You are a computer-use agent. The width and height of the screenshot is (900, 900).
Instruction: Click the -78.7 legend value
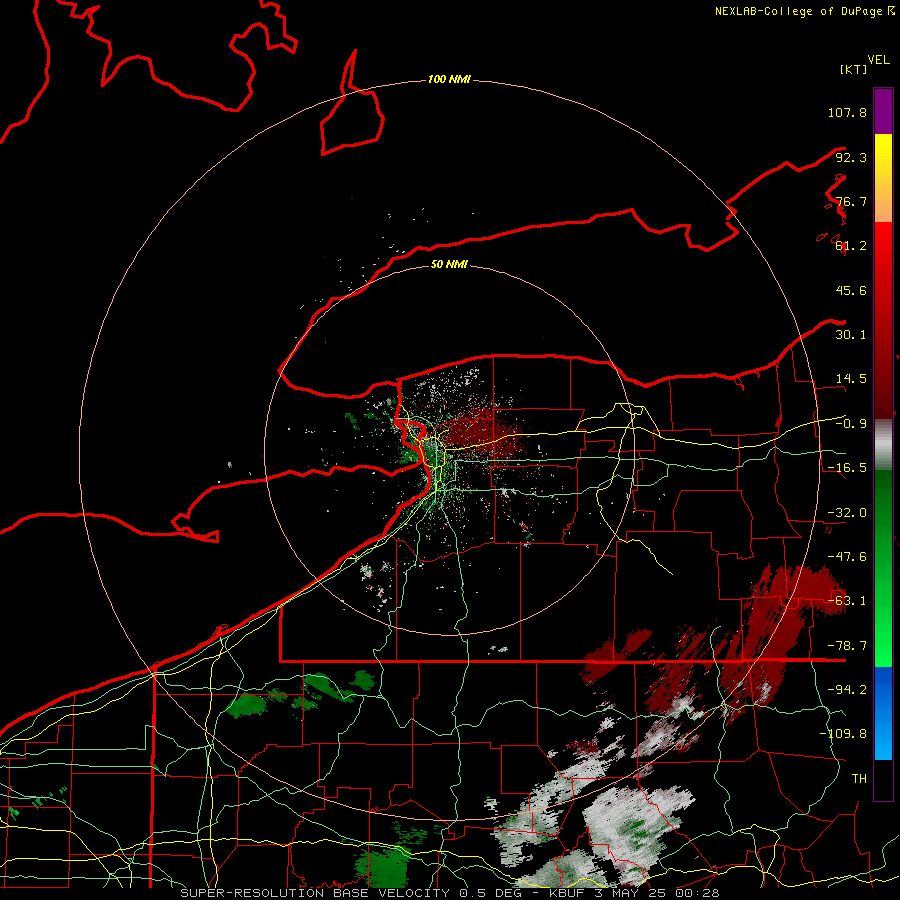[847, 646]
